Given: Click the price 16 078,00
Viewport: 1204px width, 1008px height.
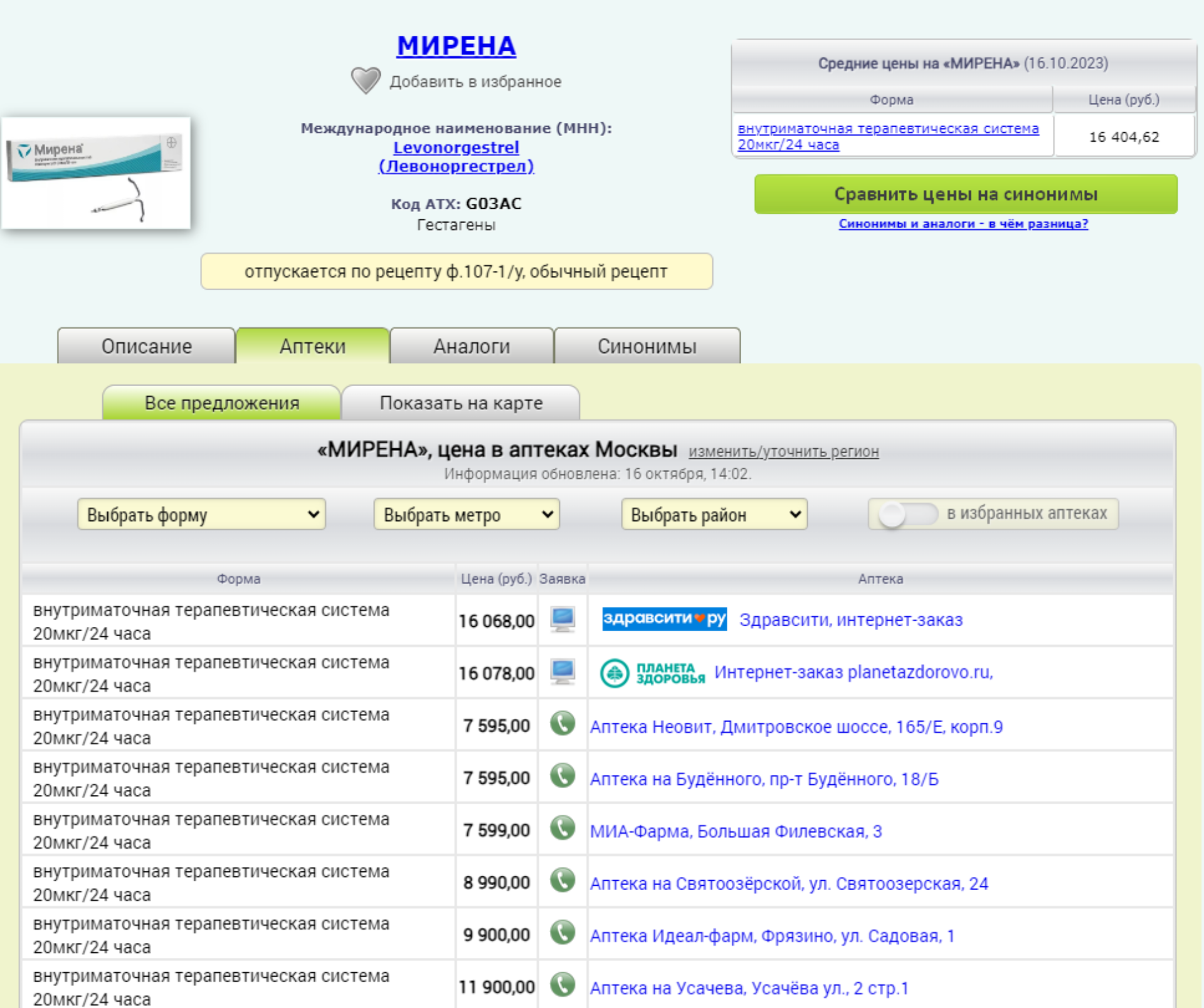Looking at the screenshot, I should click(497, 673).
